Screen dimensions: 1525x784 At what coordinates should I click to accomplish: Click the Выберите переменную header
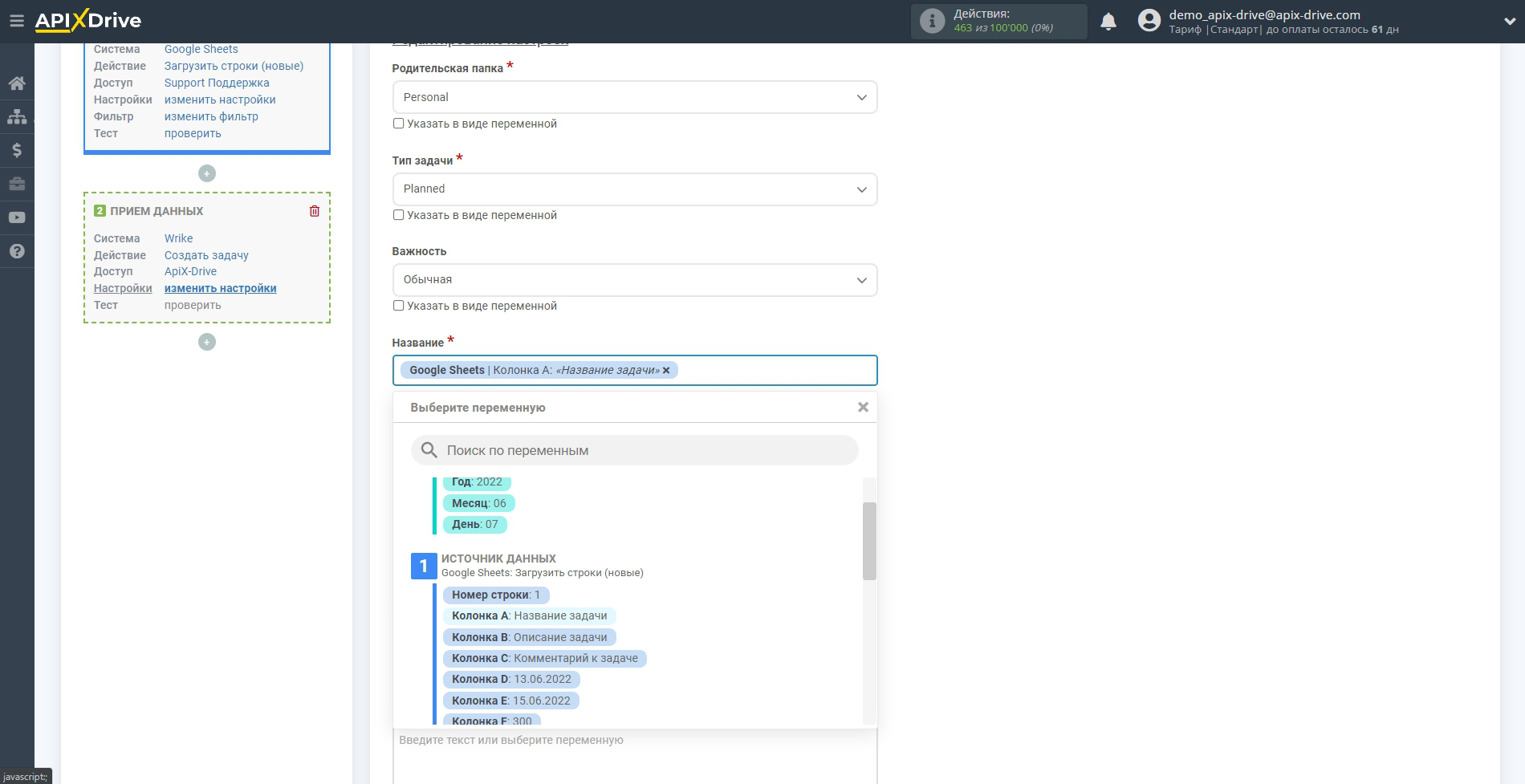pyautogui.click(x=478, y=408)
